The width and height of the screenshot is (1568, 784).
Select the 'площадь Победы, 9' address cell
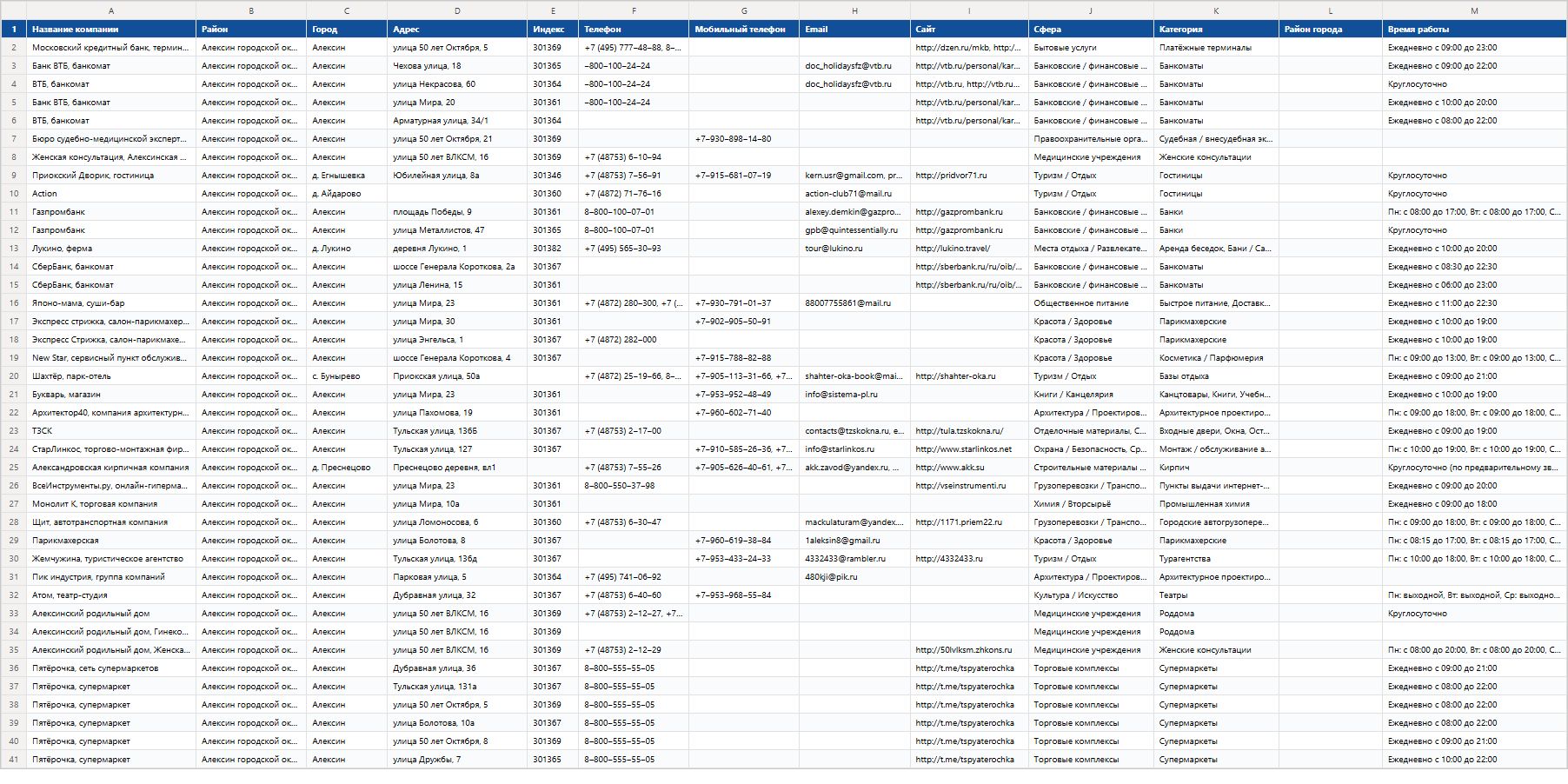click(x=457, y=212)
